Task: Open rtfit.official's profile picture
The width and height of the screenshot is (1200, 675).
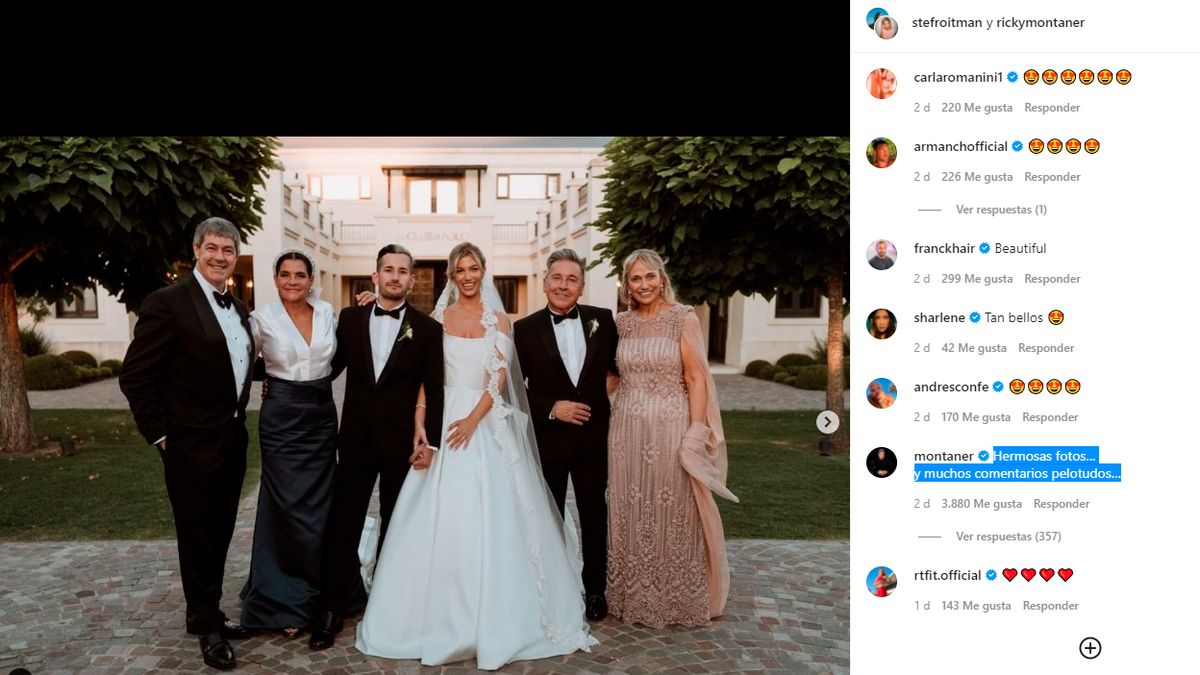Action: pyautogui.click(x=881, y=581)
